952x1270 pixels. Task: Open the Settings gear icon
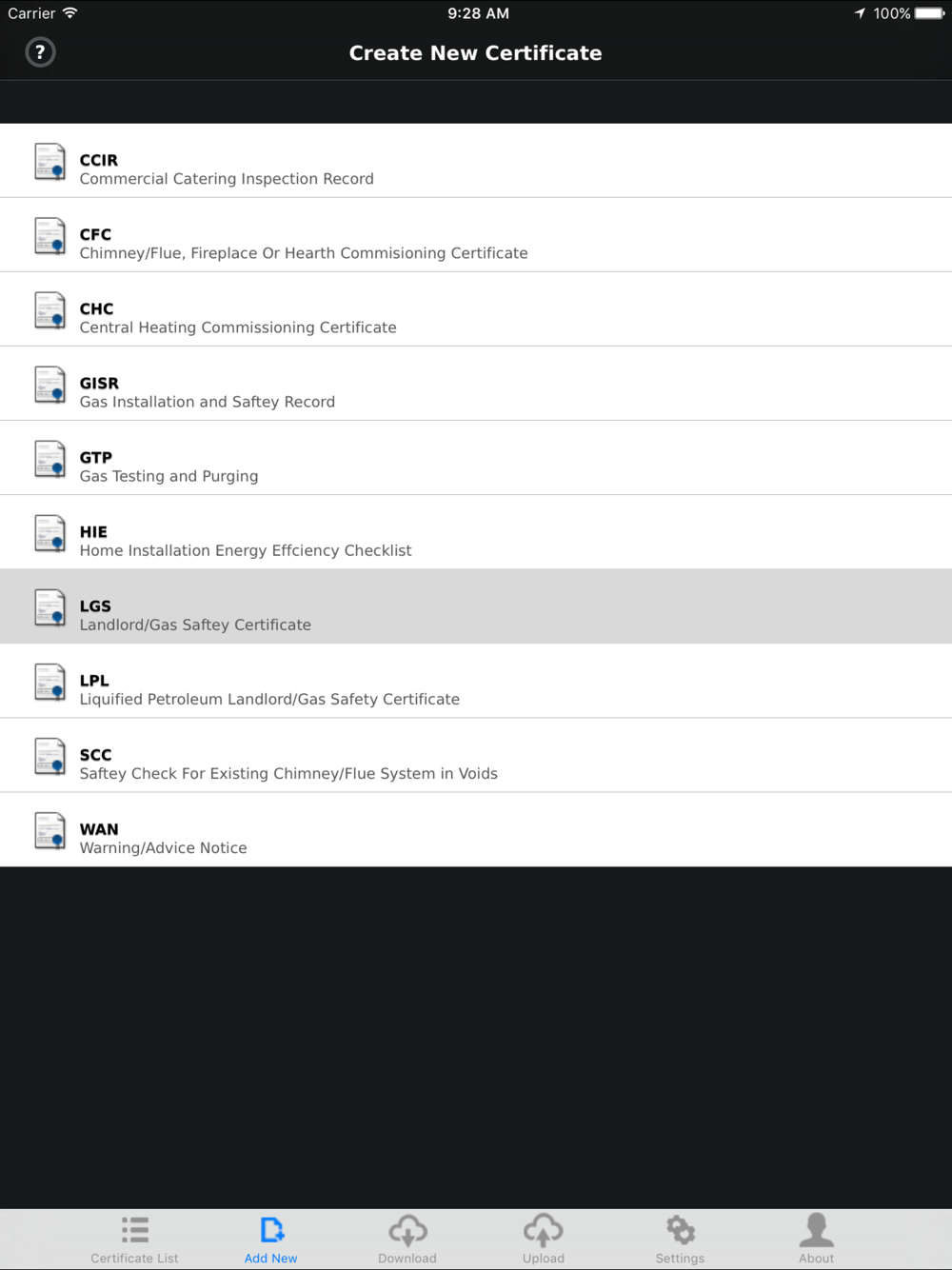pos(681,1229)
